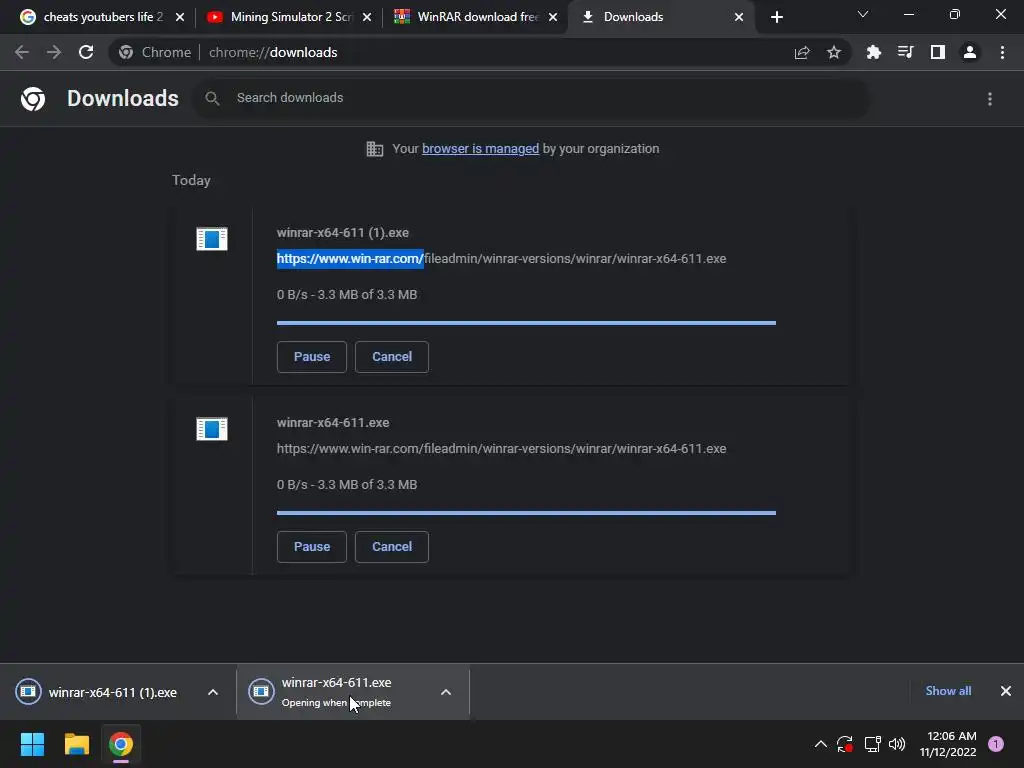Pause the winrar-x64-611 (1).exe download
This screenshot has height=768, width=1024.
pyautogui.click(x=312, y=357)
